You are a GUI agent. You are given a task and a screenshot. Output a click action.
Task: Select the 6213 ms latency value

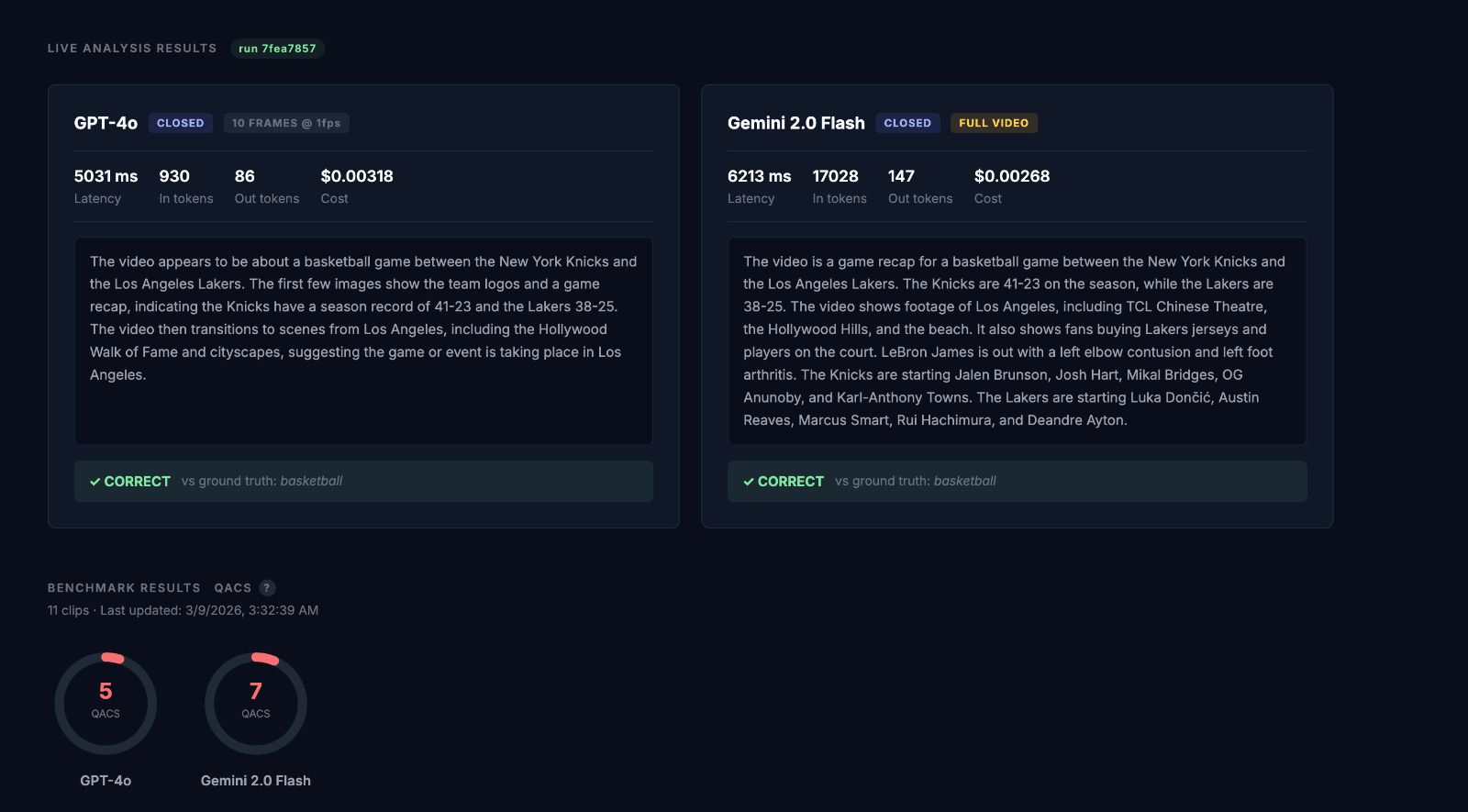click(759, 176)
